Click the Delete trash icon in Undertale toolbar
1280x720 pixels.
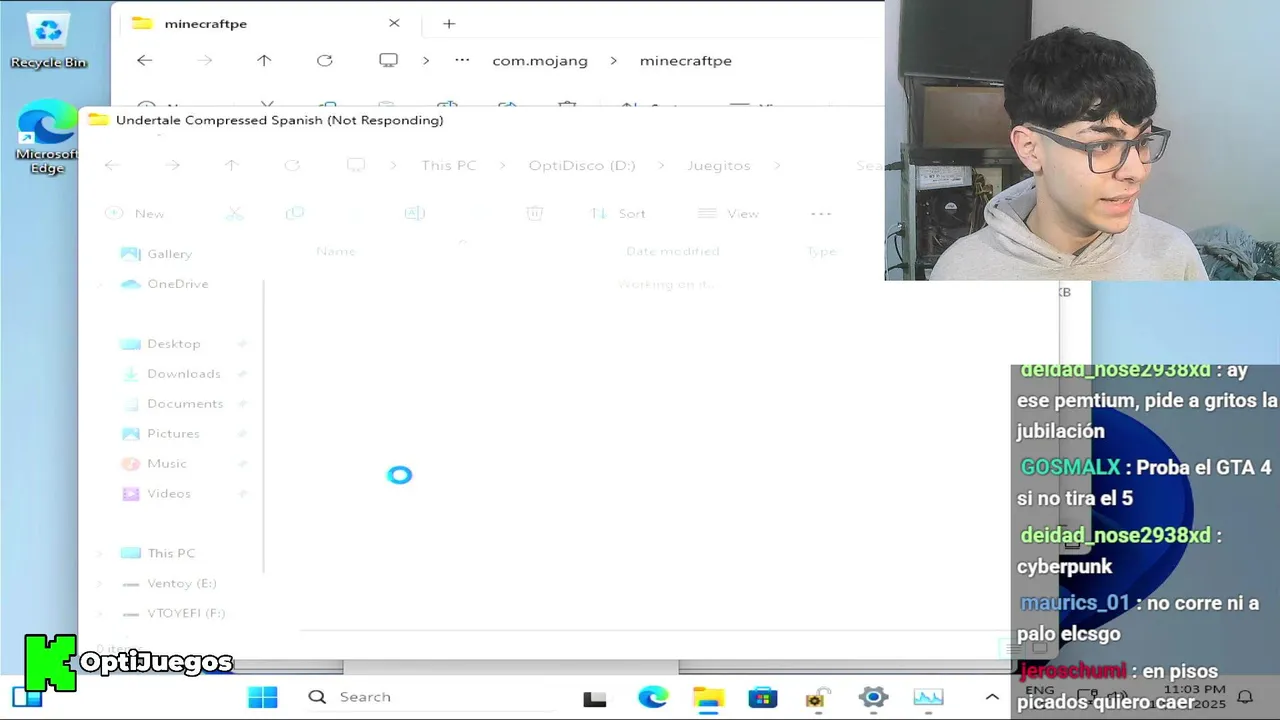535,213
